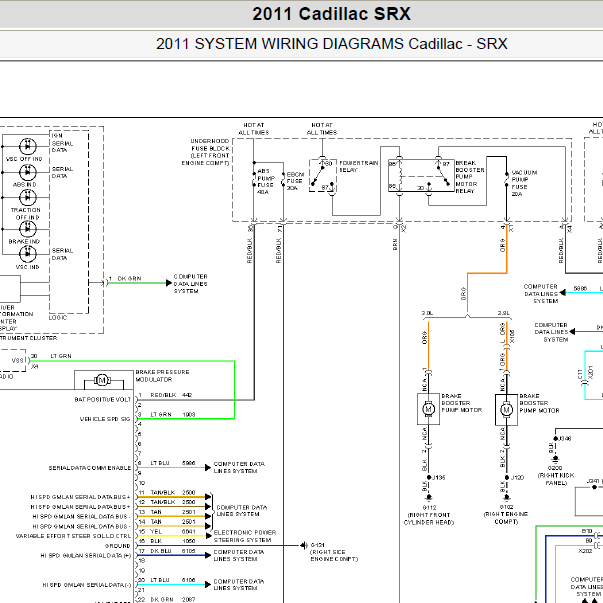Click the Brake Pressure Modulator motor symbol
The height and width of the screenshot is (603, 603).
[102, 381]
